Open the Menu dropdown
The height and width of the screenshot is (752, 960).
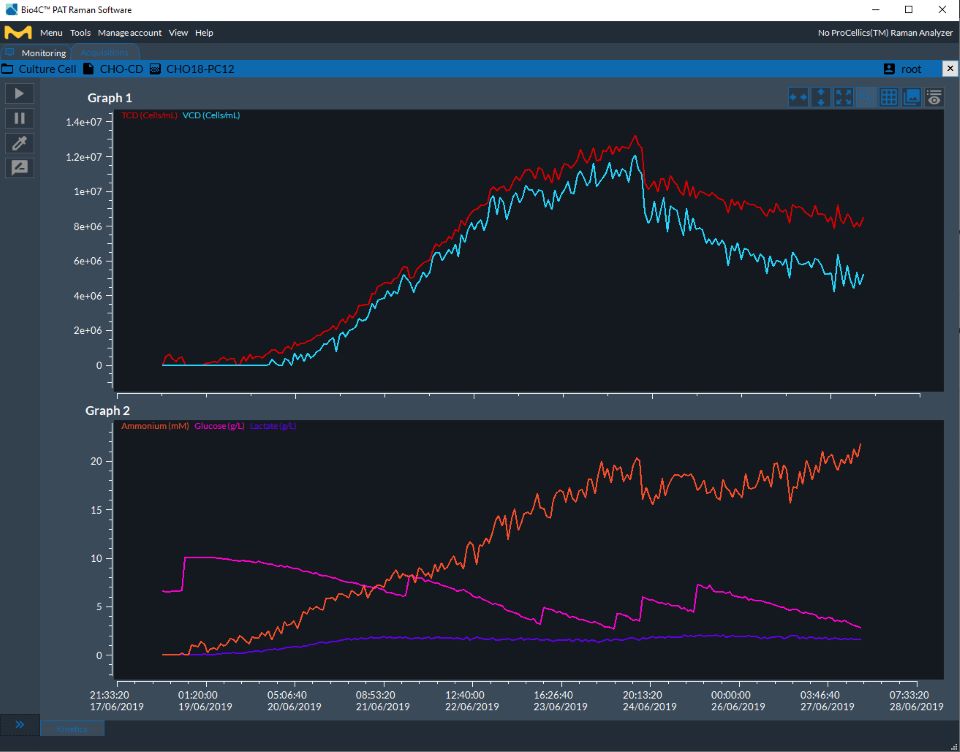click(x=49, y=32)
